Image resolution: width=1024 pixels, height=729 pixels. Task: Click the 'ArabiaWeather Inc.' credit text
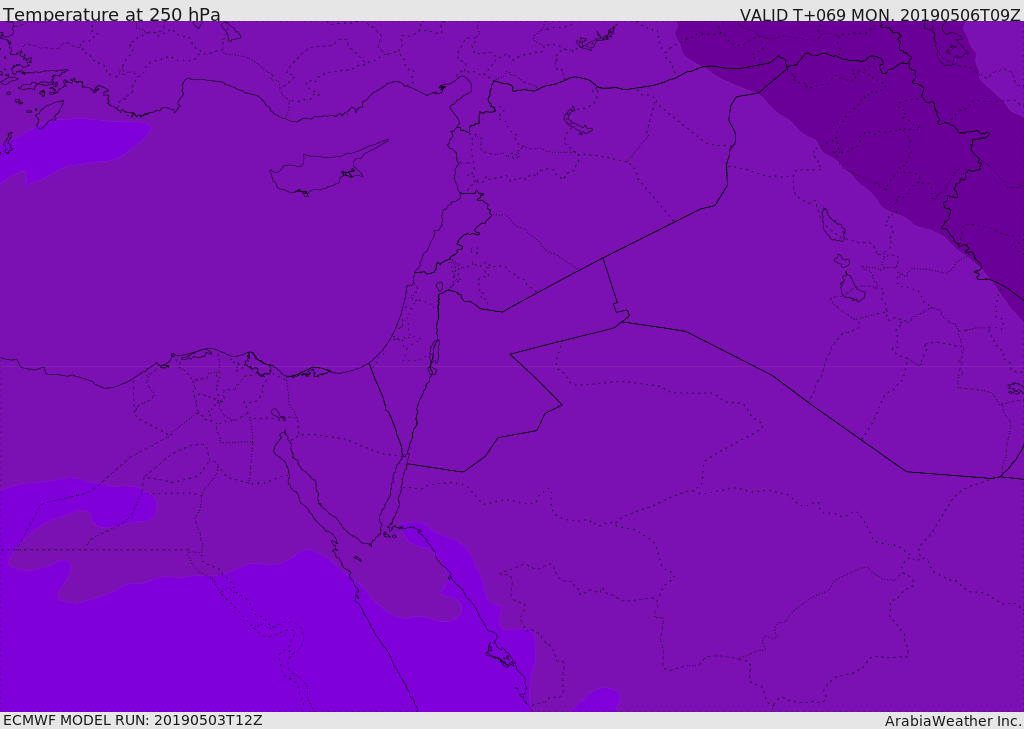tap(953, 721)
